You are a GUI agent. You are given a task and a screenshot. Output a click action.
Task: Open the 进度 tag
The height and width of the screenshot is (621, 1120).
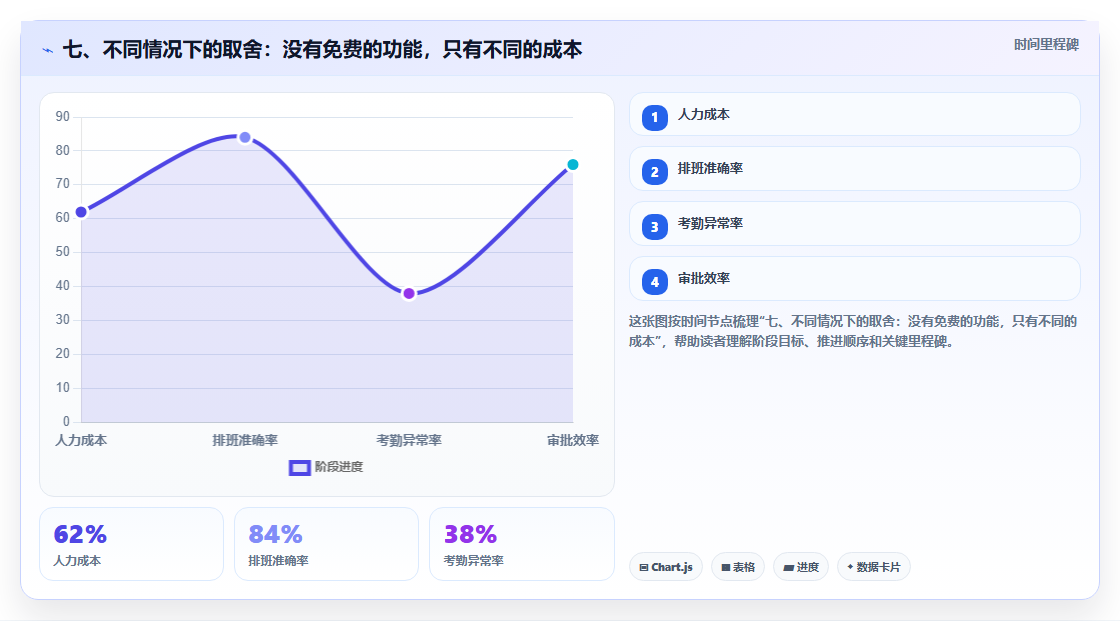click(801, 567)
